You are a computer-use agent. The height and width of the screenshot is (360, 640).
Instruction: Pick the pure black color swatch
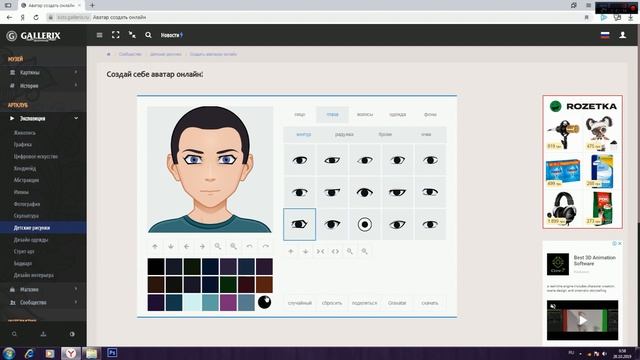(x=156, y=267)
